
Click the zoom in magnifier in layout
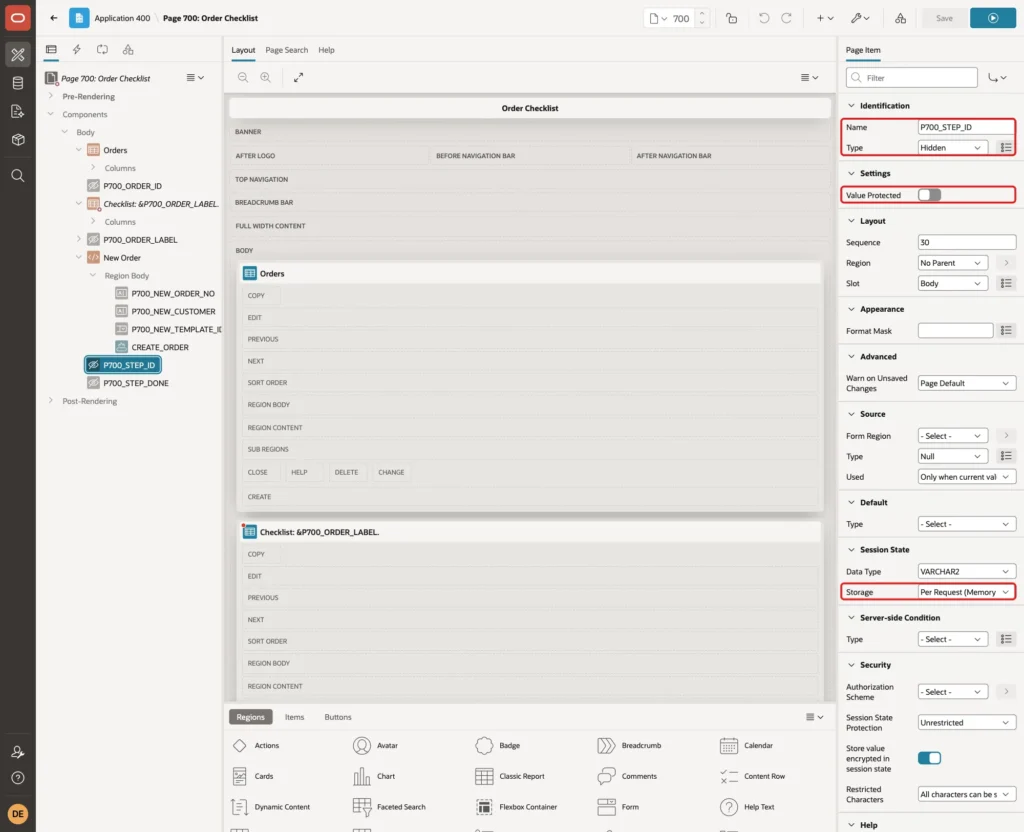point(265,77)
